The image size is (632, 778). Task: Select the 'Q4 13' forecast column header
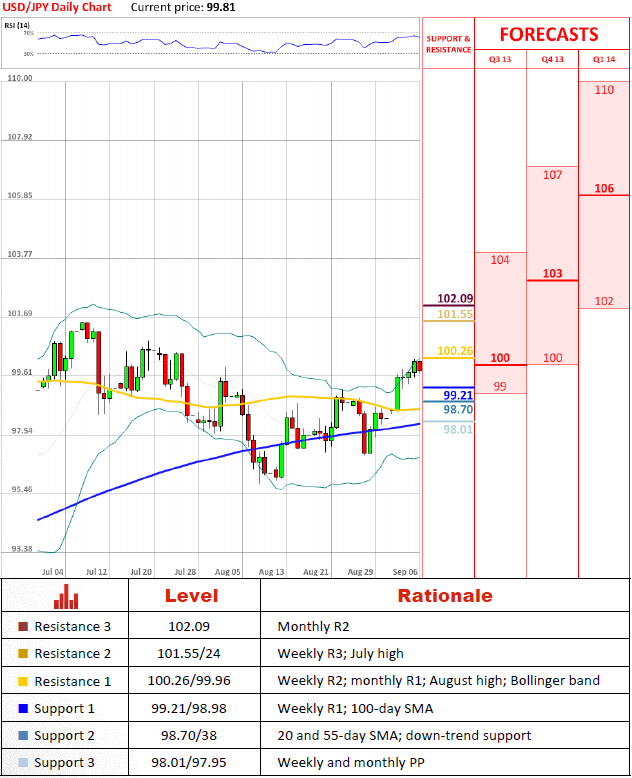point(553,59)
